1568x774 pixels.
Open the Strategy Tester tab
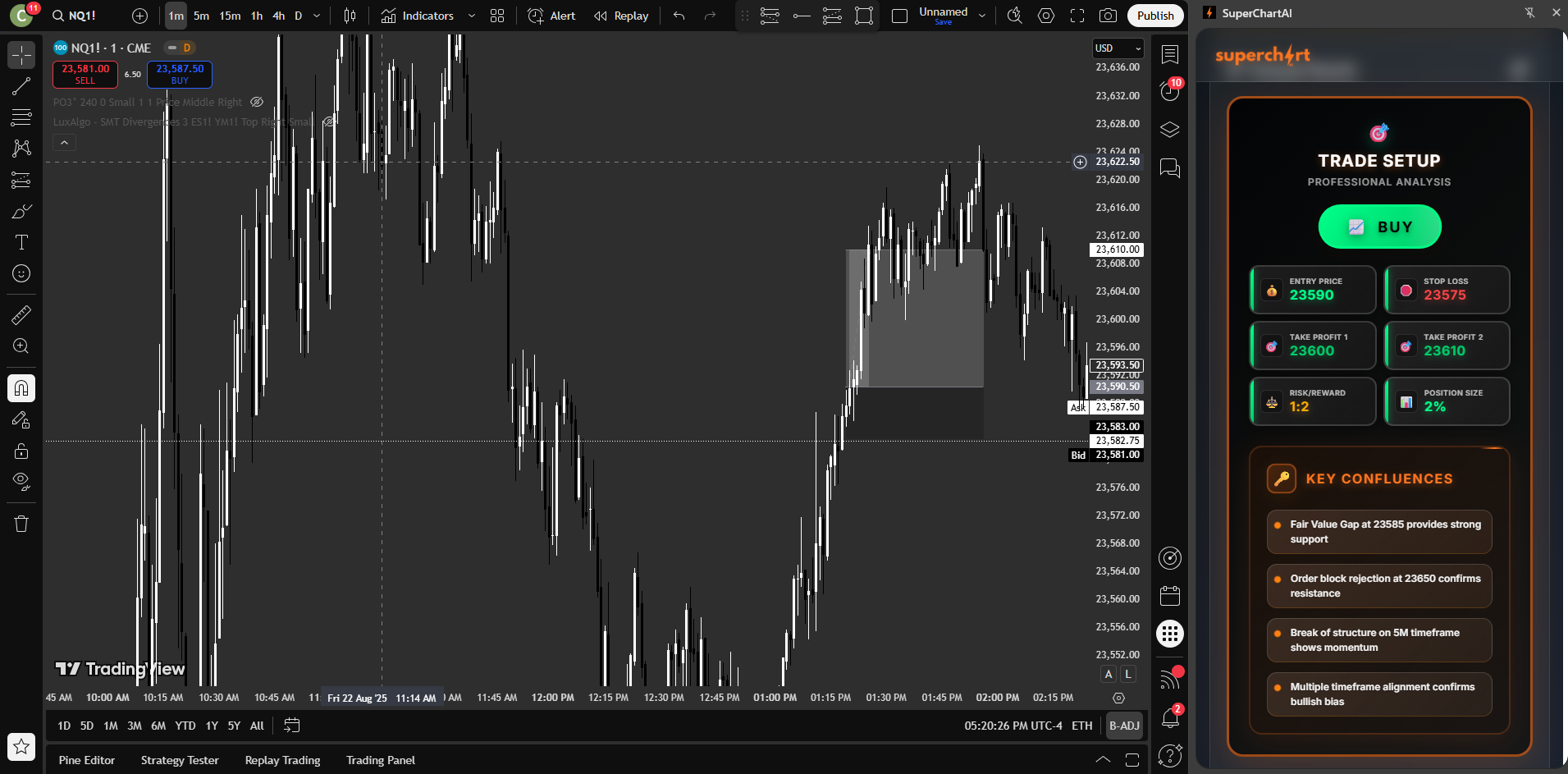(180, 760)
